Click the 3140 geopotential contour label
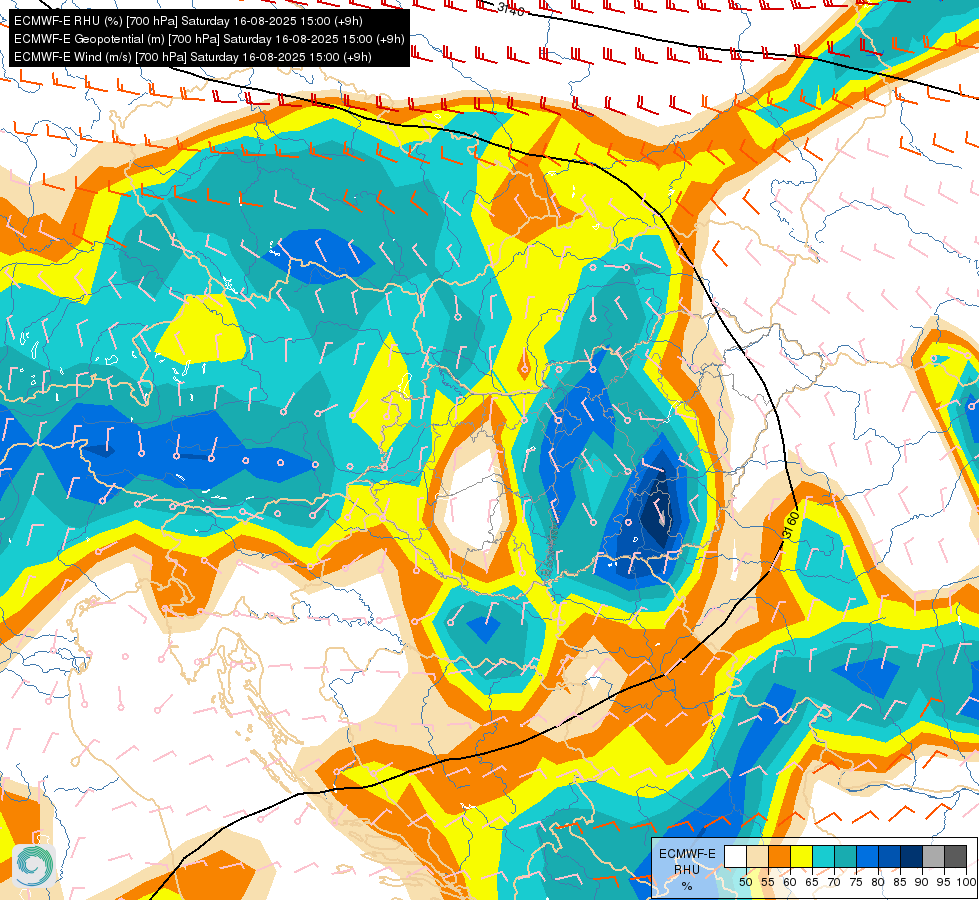 511,9
